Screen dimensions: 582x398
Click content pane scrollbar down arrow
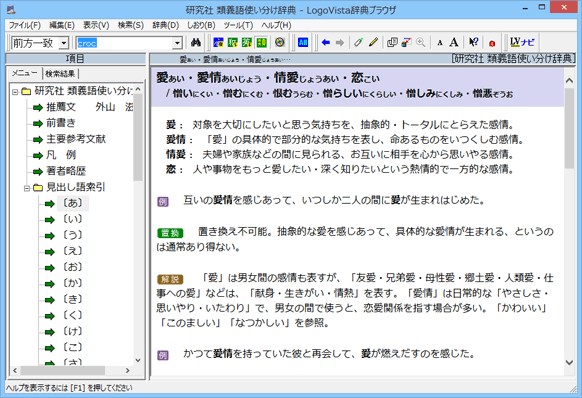point(569,362)
